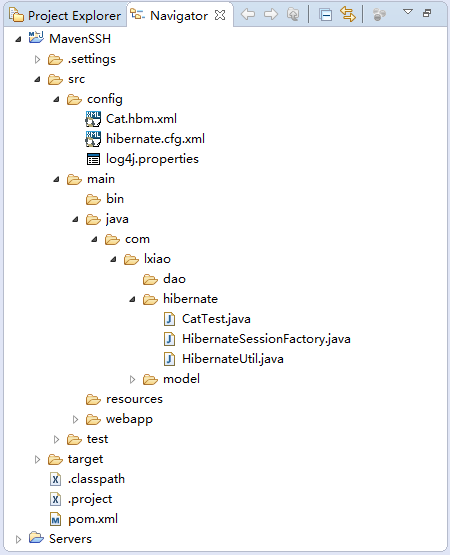Collapse the hibernate folder
The width and height of the screenshot is (450, 555).
tap(132, 299)
